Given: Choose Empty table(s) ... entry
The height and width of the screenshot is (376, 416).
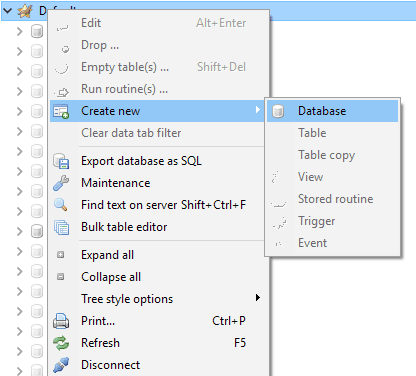Looking at the screenshot, I should click(157, 67).
